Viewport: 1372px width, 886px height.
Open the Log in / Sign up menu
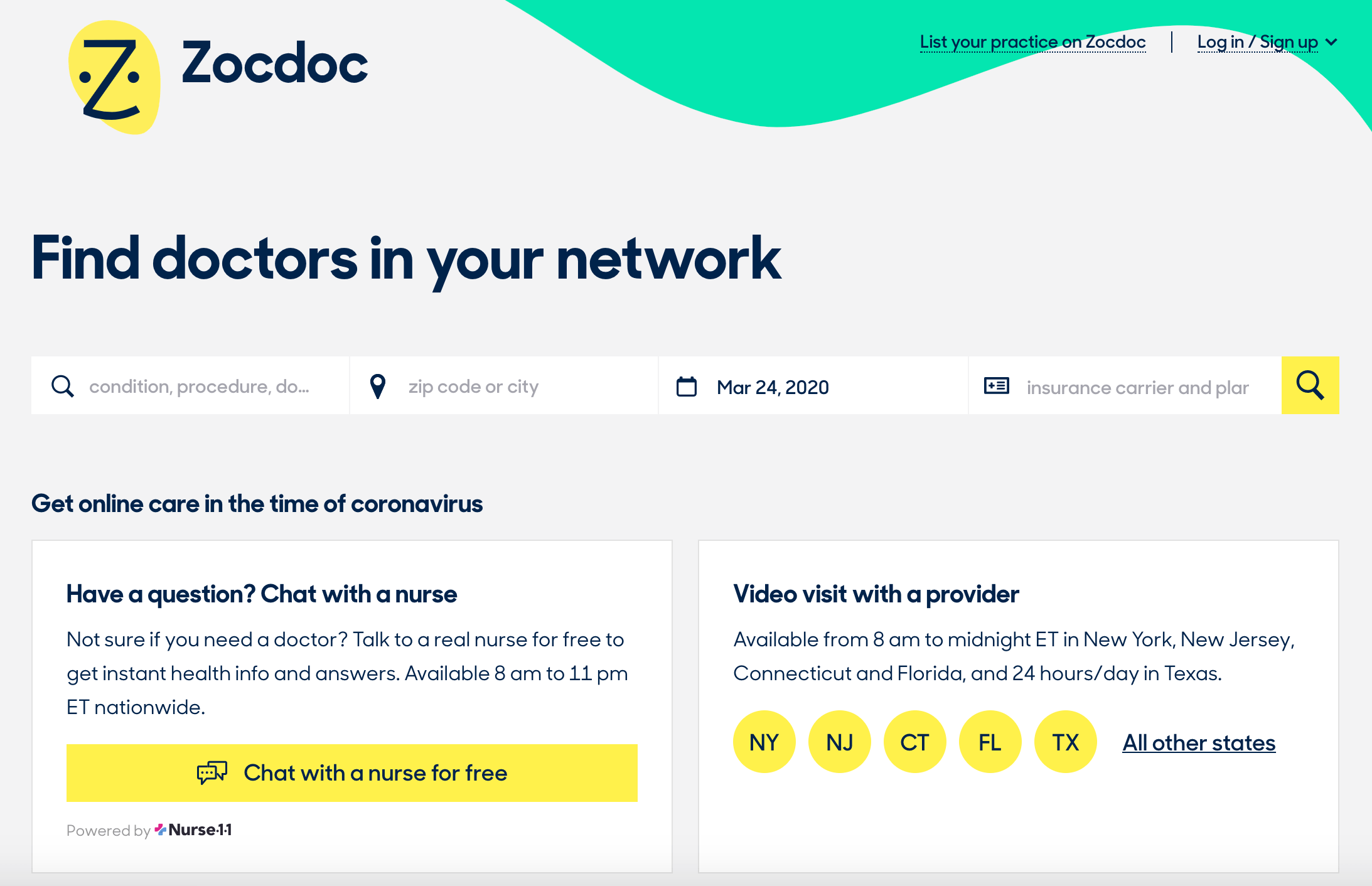1257,42
